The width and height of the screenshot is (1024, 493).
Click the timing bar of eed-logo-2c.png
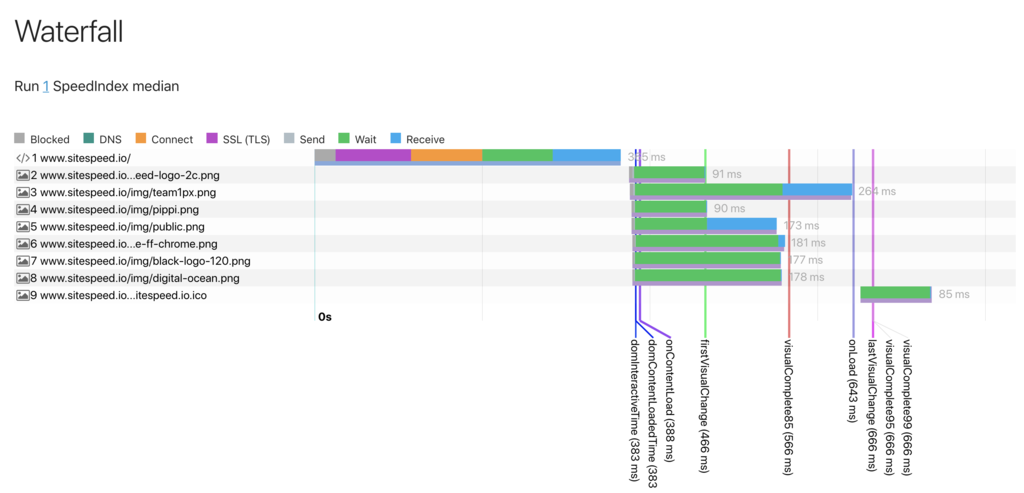tap(667, 174)
